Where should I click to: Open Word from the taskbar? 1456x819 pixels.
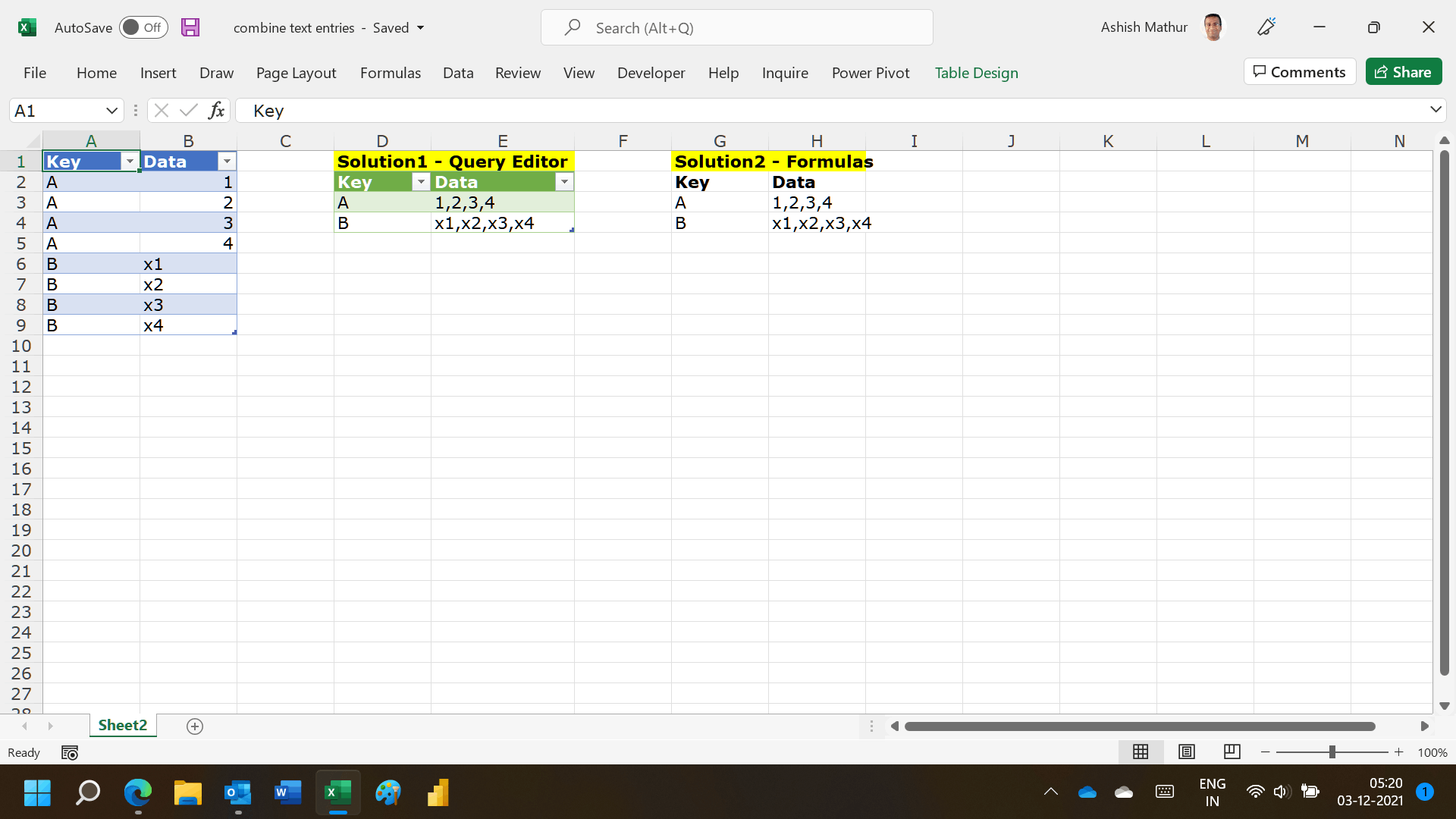pyautogui.click(x=287, y=793)
